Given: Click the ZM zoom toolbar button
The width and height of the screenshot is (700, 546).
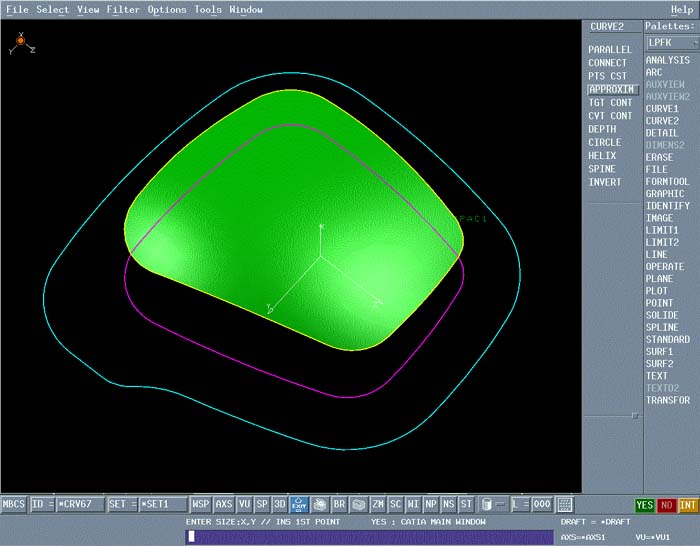Looking at the screenshot, I should point(378,505).
